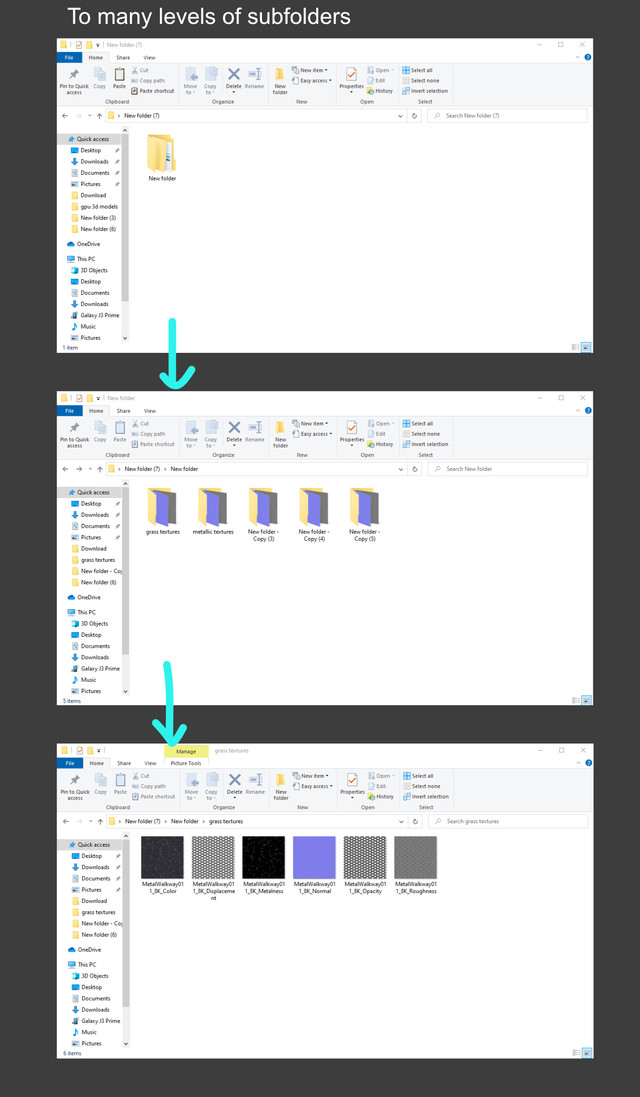Screen dimensions: 640x1097
Task: Click Invert selection in New folder (7) window
Action: tap(425, 91)
